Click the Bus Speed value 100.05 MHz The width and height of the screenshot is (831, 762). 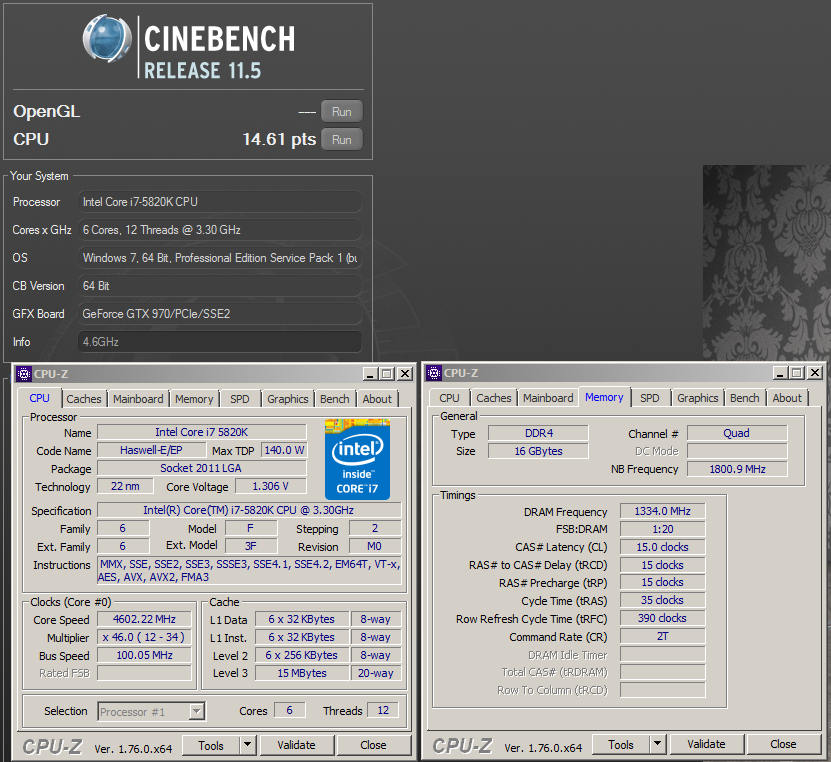144,655
